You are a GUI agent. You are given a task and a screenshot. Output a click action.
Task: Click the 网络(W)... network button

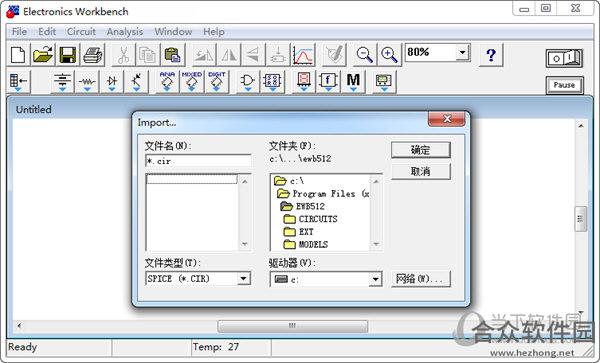[421, 279]
